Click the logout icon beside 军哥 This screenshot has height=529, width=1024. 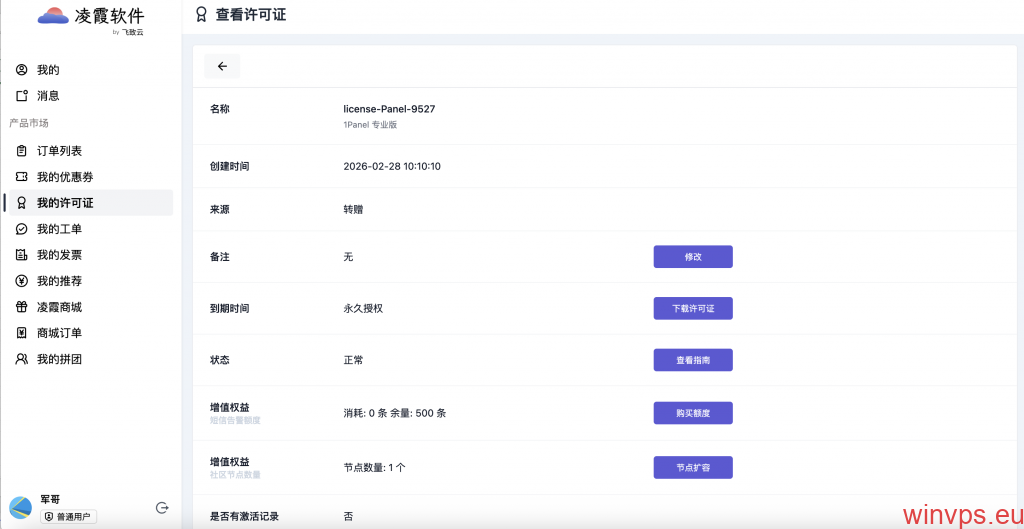[162, 508]
